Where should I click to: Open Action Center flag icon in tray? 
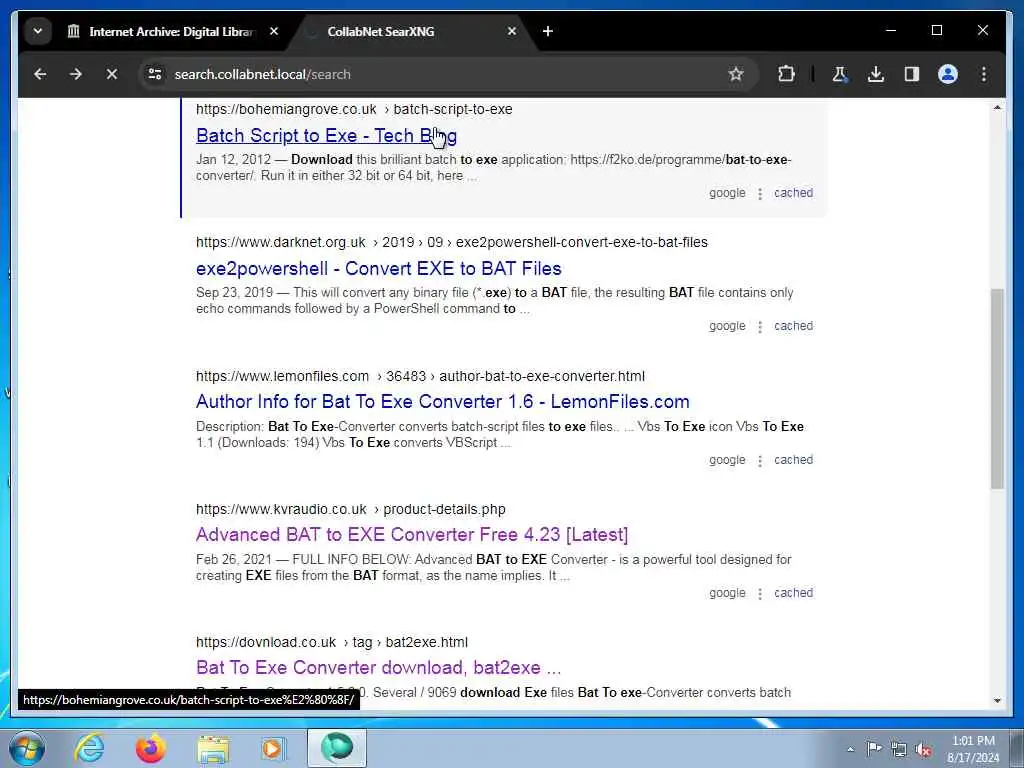click(874, 748)
